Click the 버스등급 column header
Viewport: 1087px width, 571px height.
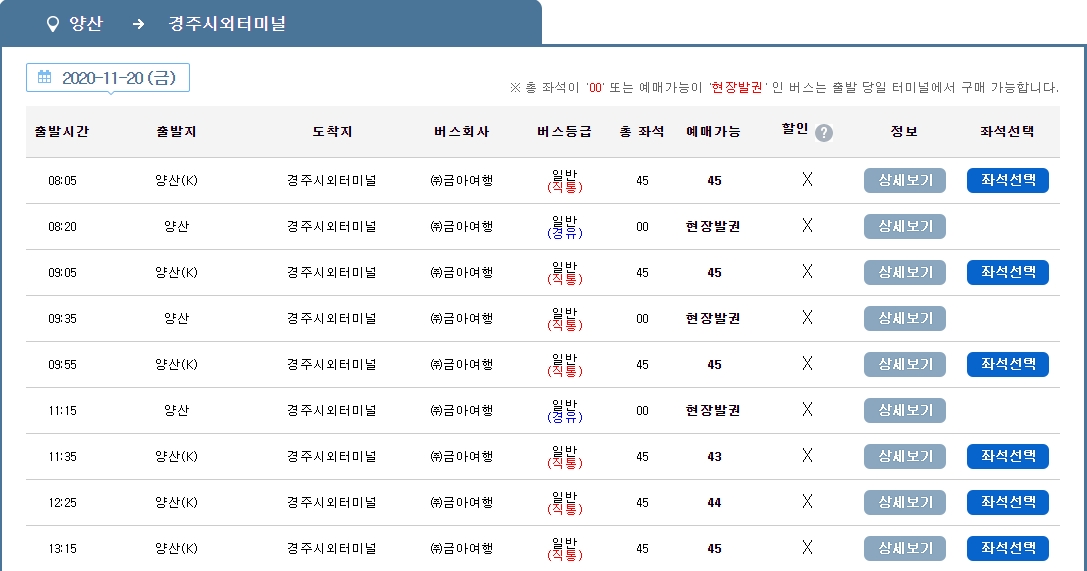pyautogui.click(x=564, y=132)
